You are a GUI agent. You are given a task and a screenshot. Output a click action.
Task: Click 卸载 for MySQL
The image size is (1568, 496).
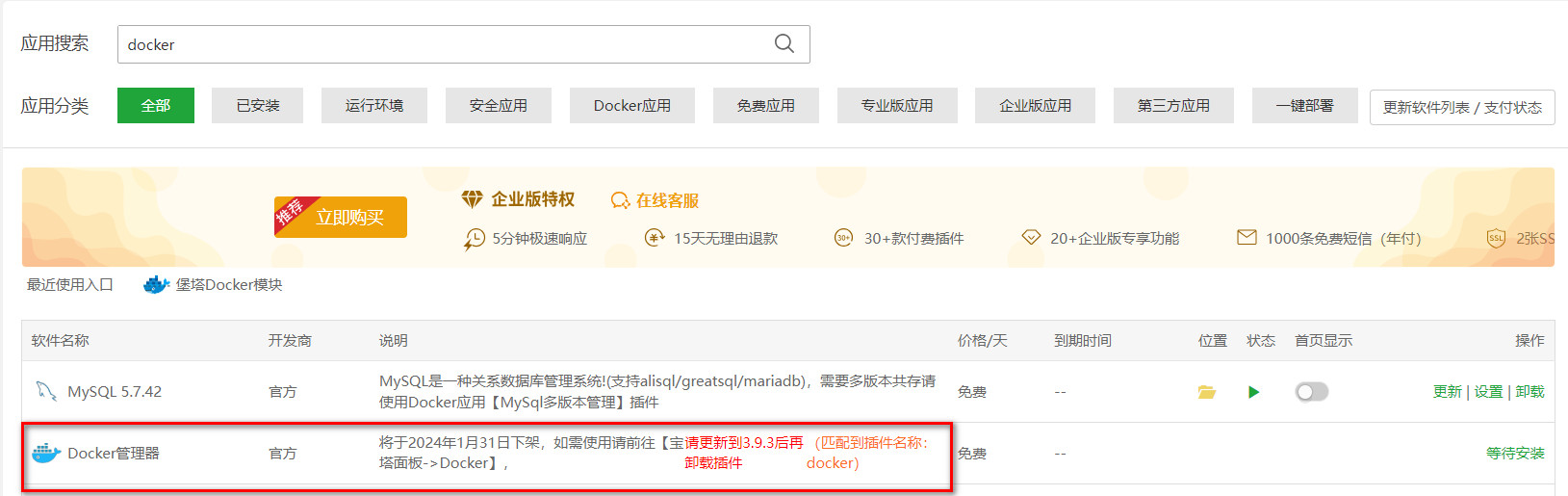[1529, 392]
